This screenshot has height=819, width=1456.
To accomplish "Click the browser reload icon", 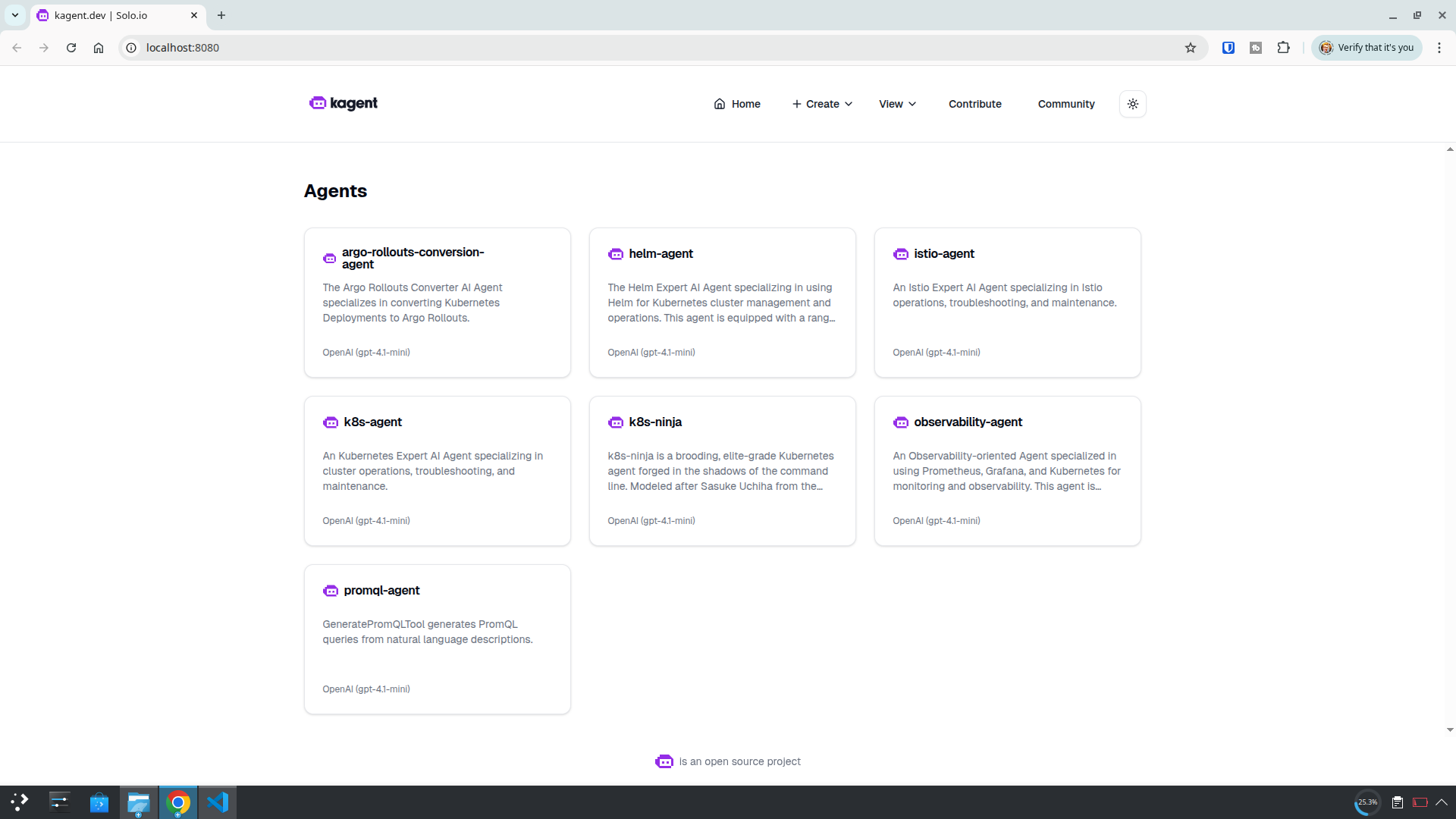I will (x=71, y=47).
